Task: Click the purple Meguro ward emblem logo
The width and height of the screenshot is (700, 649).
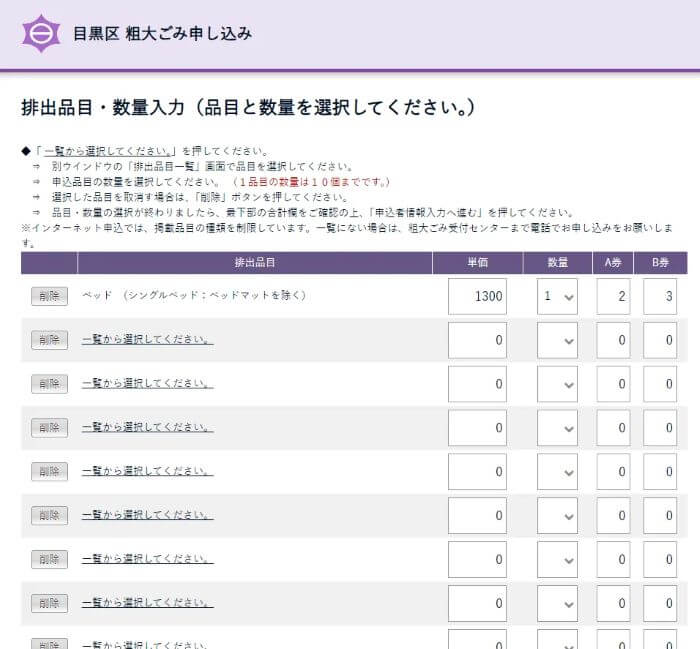Action: [41, 33]
